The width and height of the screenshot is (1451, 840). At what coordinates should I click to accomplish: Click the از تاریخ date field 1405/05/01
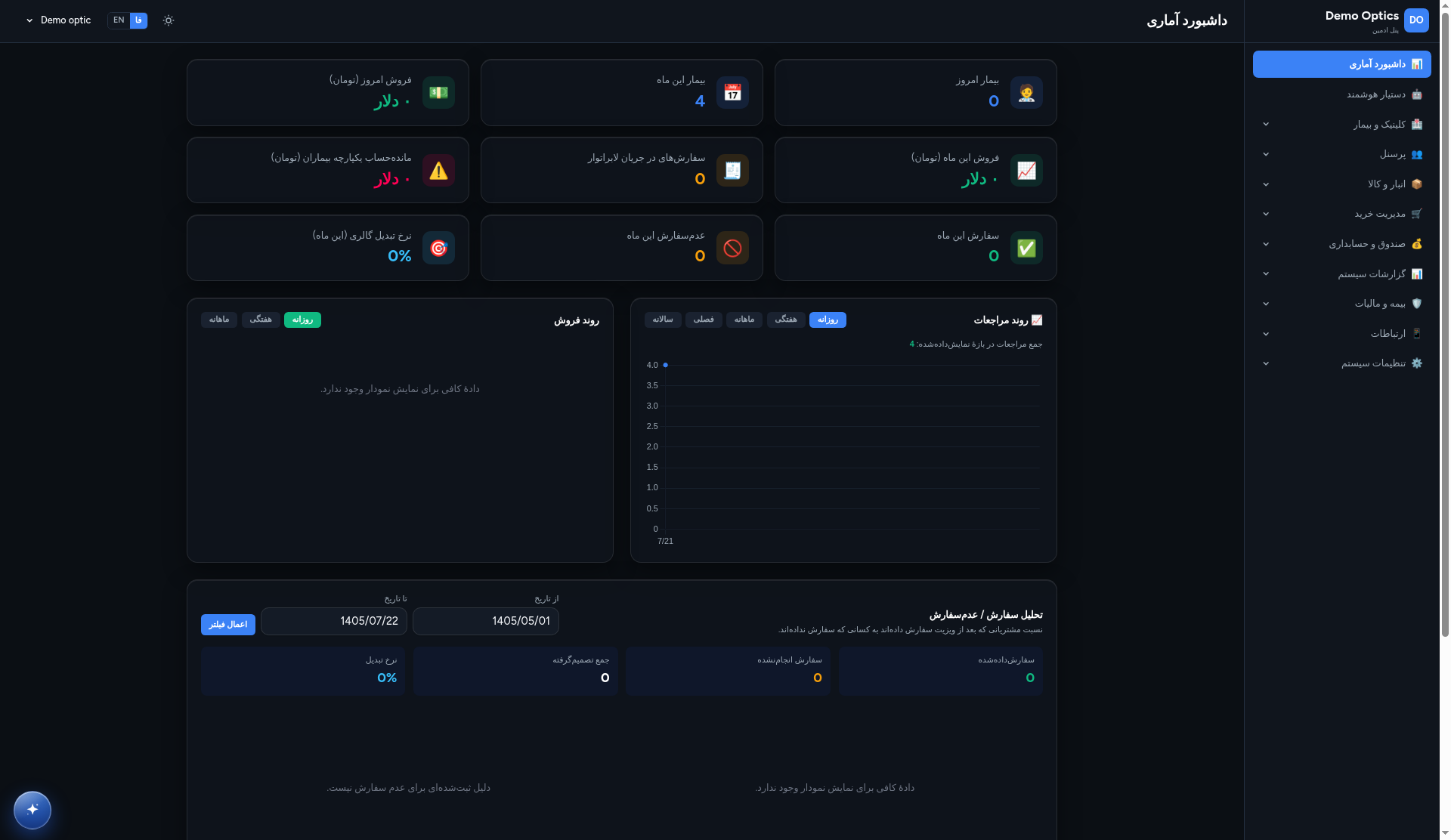[x=486, y=621]
